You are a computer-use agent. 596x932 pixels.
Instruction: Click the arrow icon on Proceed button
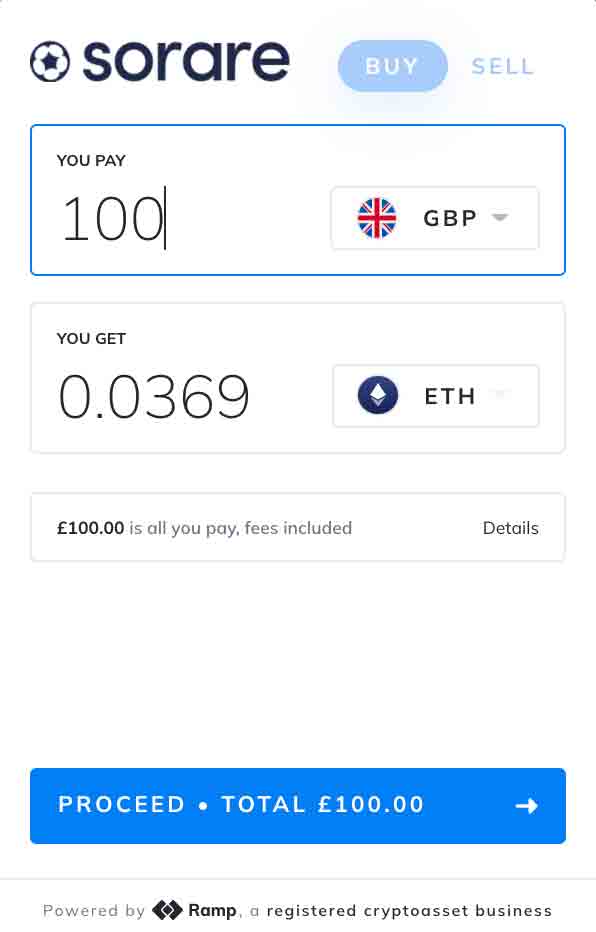526,806
